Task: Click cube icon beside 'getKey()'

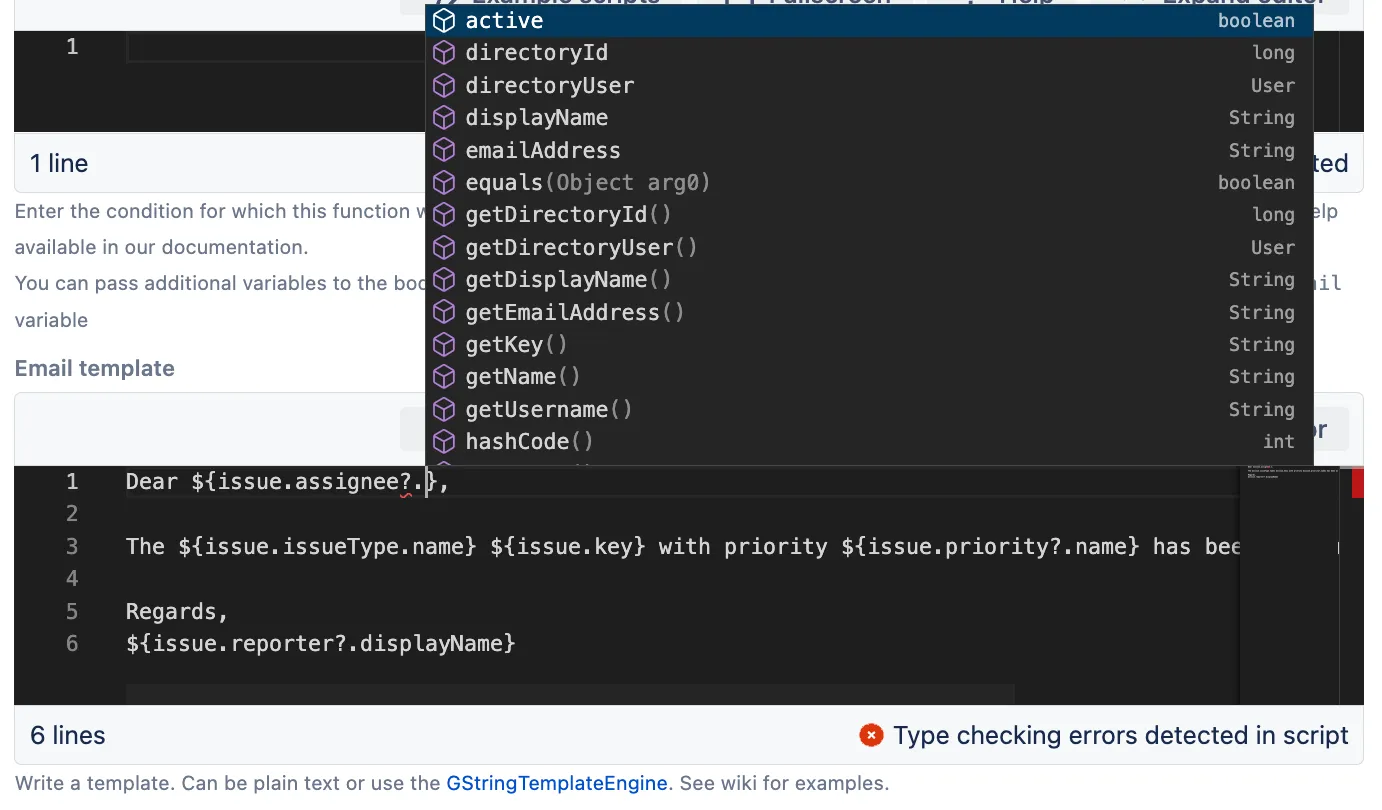Action: pyautogui.click(x=444, y=345)
